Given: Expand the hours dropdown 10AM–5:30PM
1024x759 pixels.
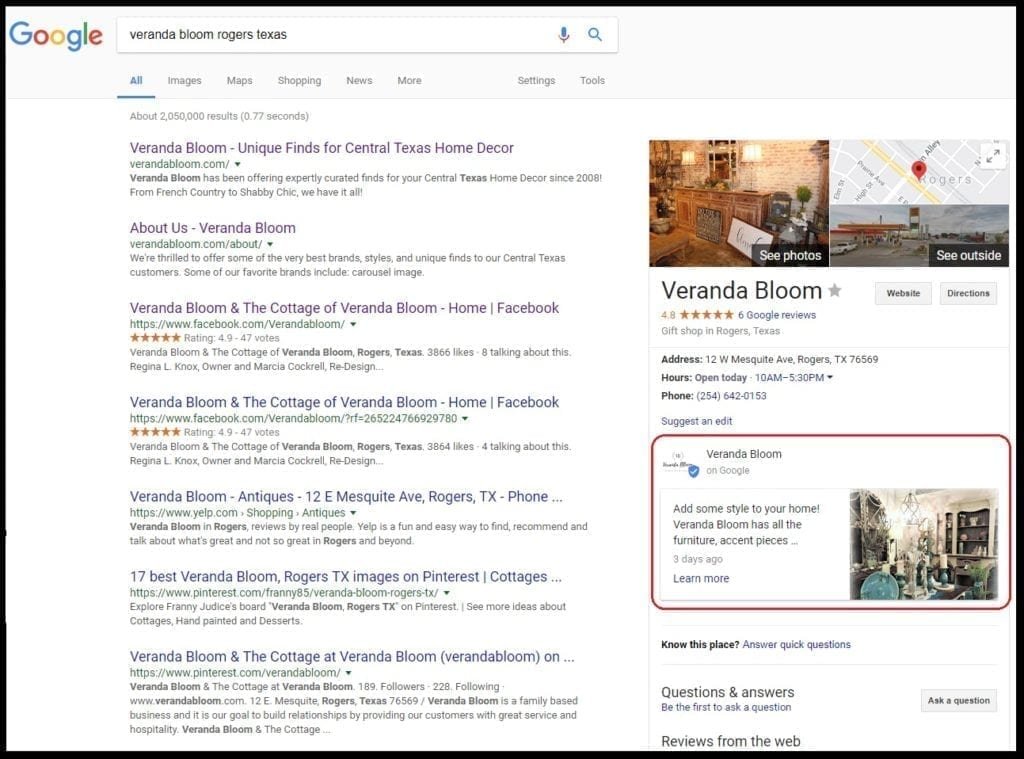Looking at the screenshot, I should coord(830,378).
